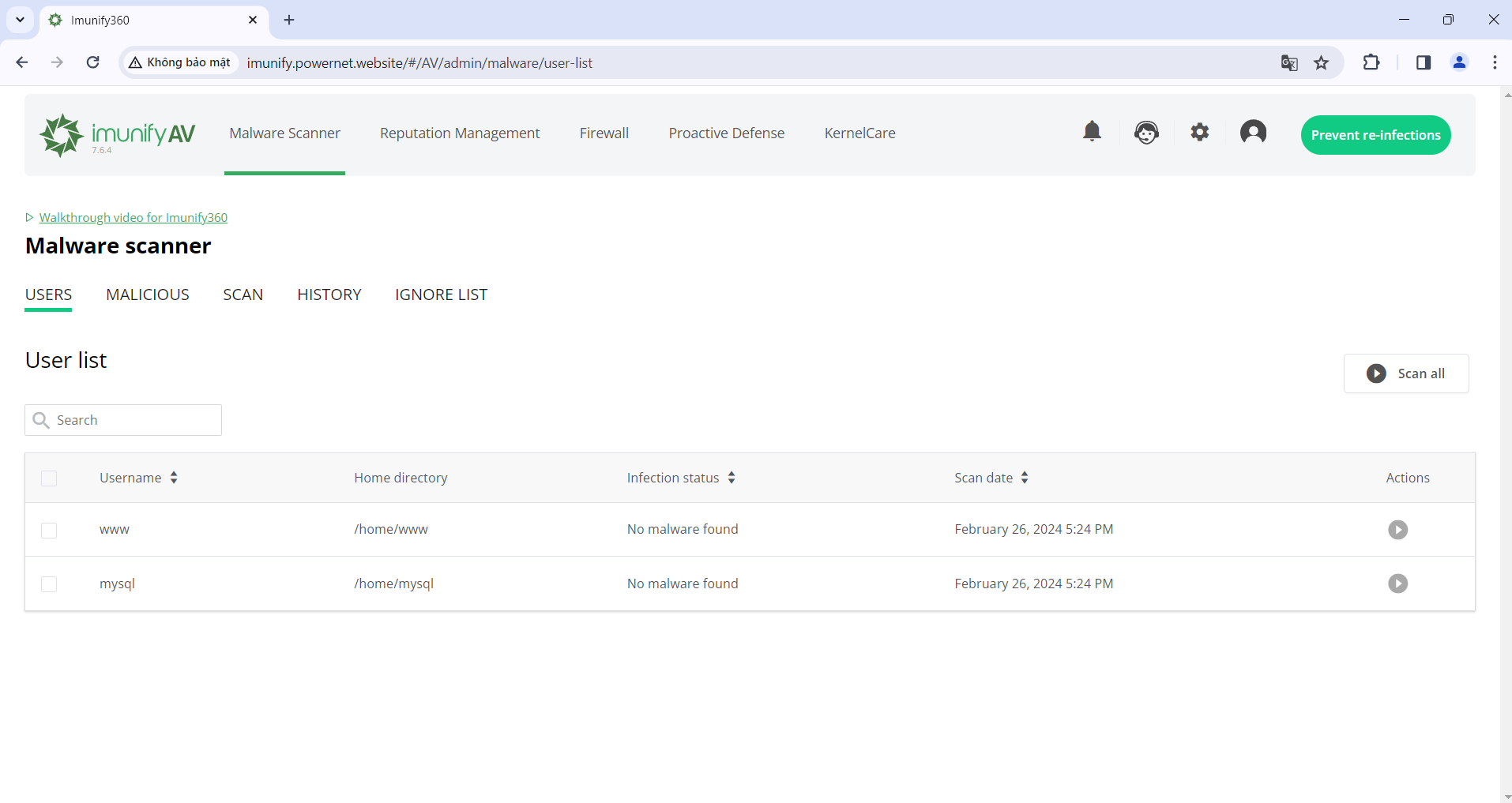Switch to the MALICIOUS tab

[x=148, y=295]
